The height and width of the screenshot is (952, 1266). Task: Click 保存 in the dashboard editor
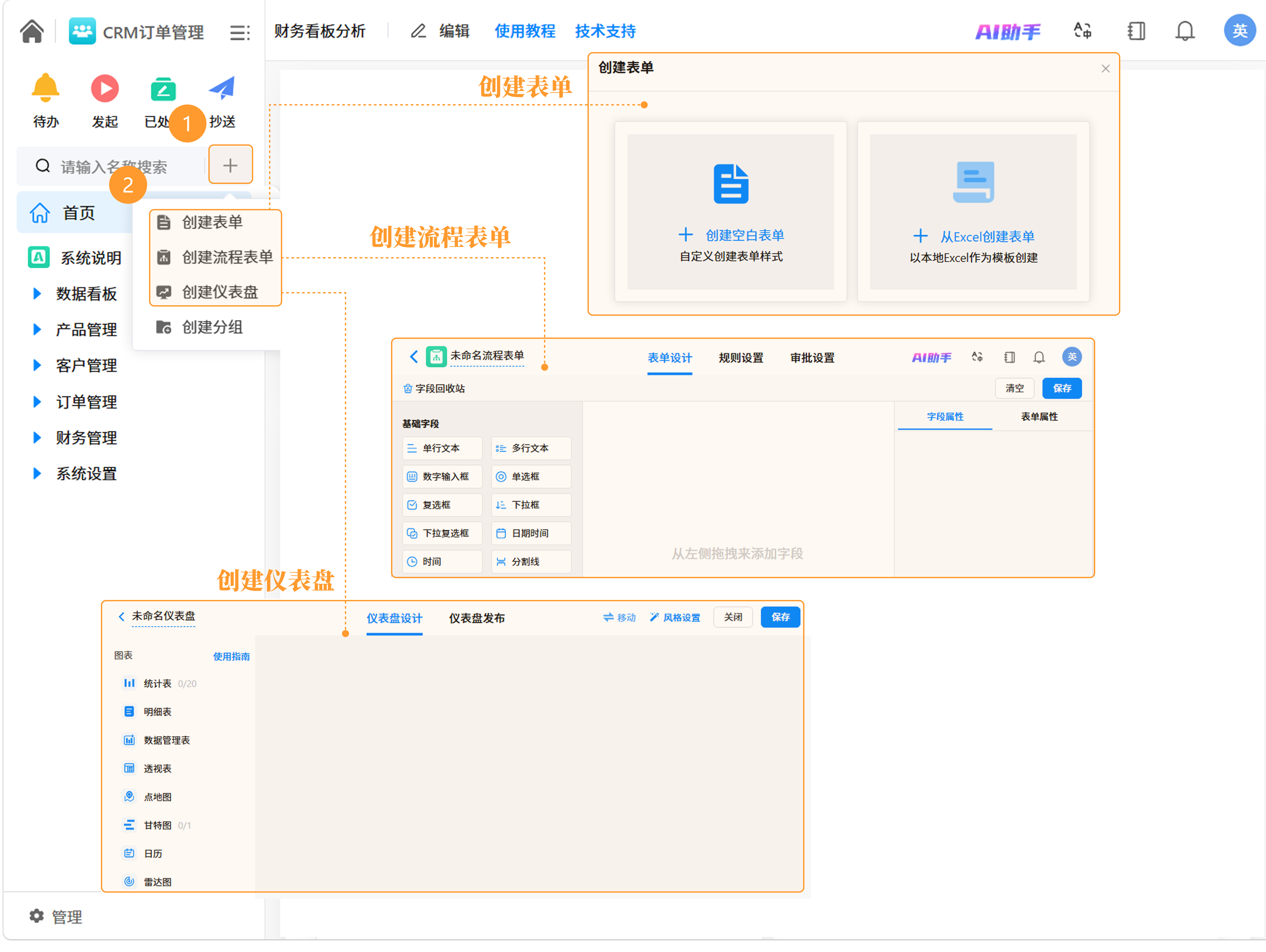[x=780, y=617]
